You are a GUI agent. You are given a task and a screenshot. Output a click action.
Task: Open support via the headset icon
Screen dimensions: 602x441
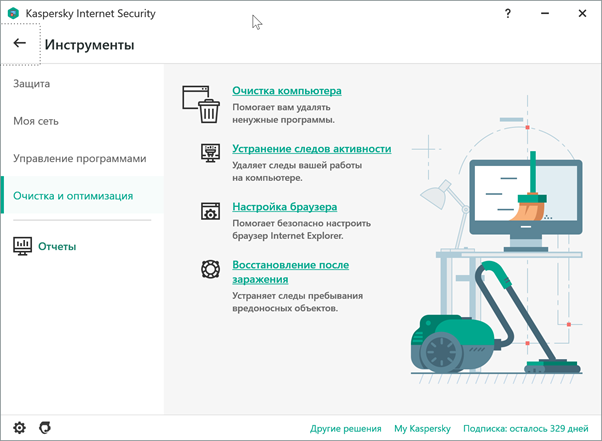[x=45, y=428]
